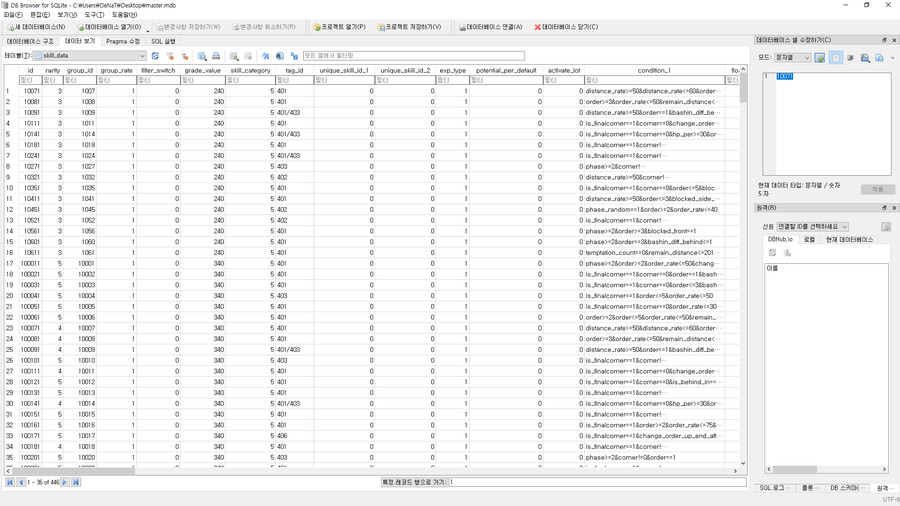Switch to the SQL 실행 tab
The image size is (900, 506).
(164, 41)
